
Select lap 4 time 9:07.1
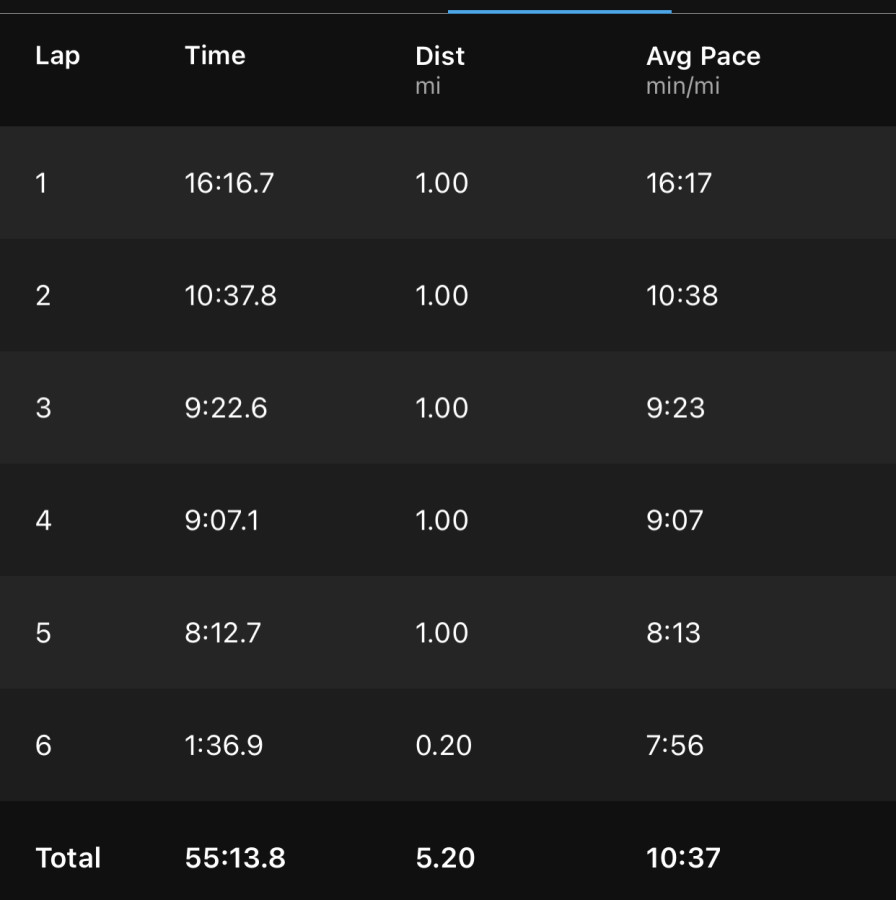pos(222,520)
